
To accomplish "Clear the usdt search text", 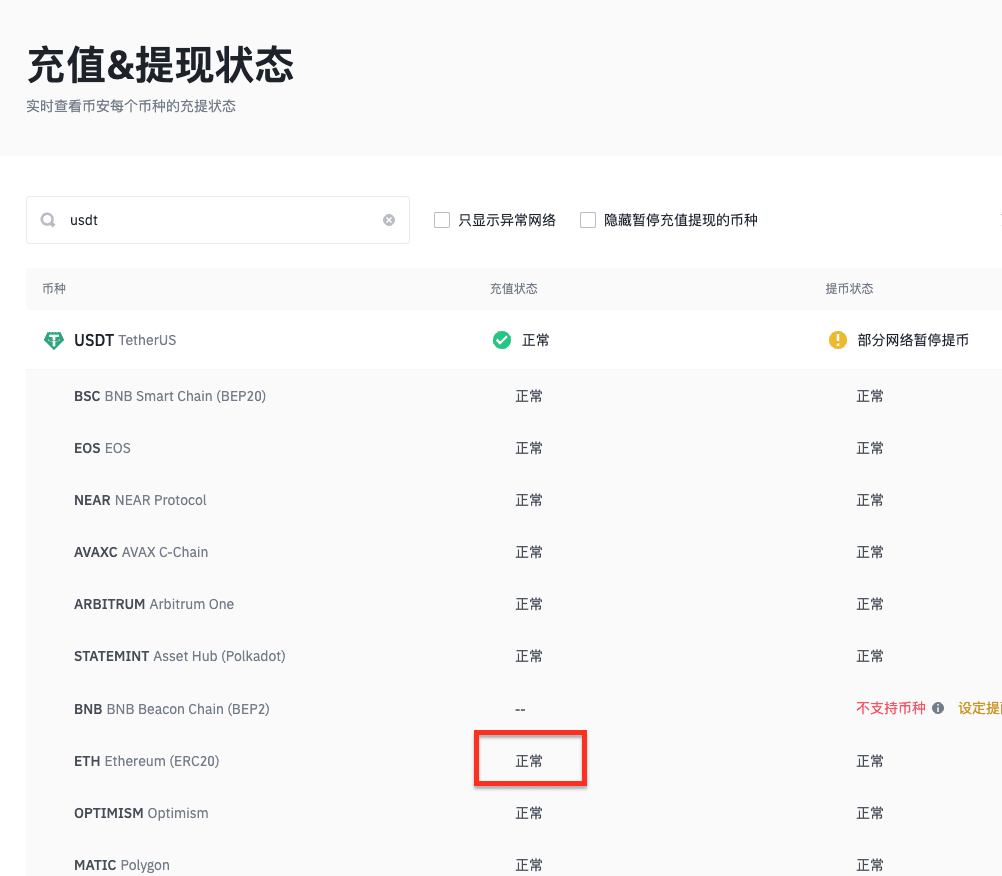I will tap(389, 220).
